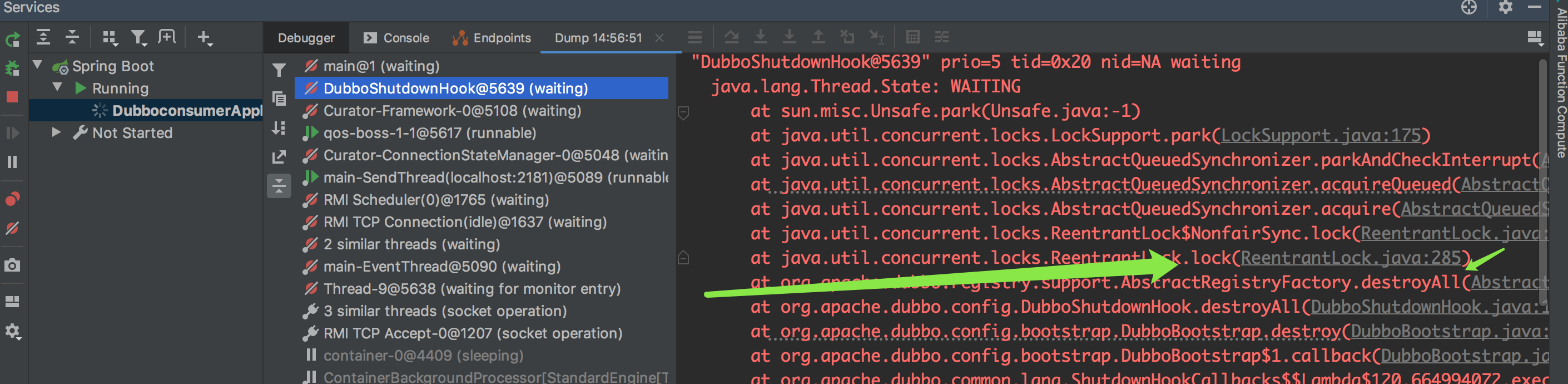Viewport: 1568px width, 384px height.
Task: Add a new service with plus icon
Action: [x=205, y=38]
